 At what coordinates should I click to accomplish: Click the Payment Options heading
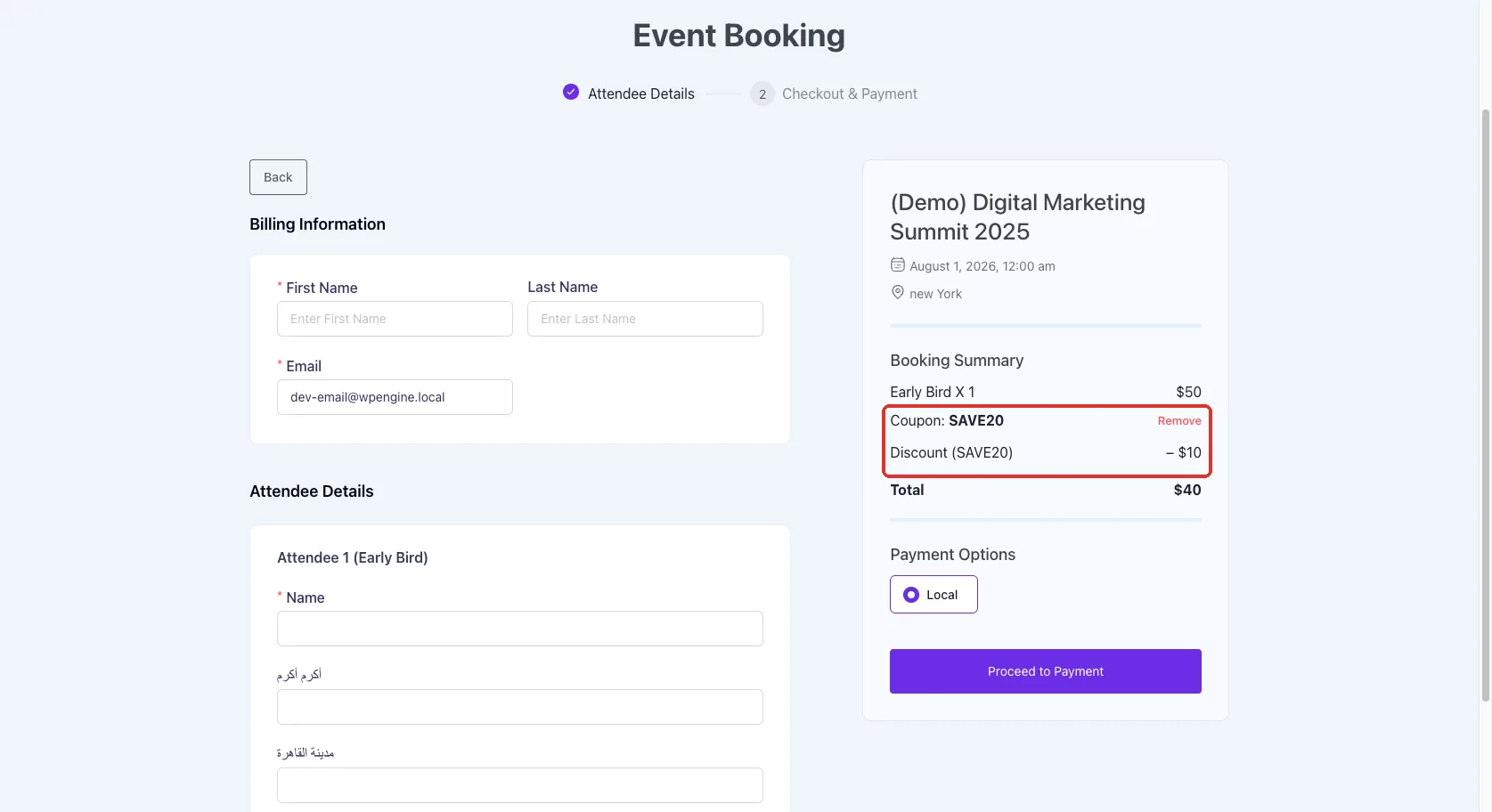(x=952, y=555)
